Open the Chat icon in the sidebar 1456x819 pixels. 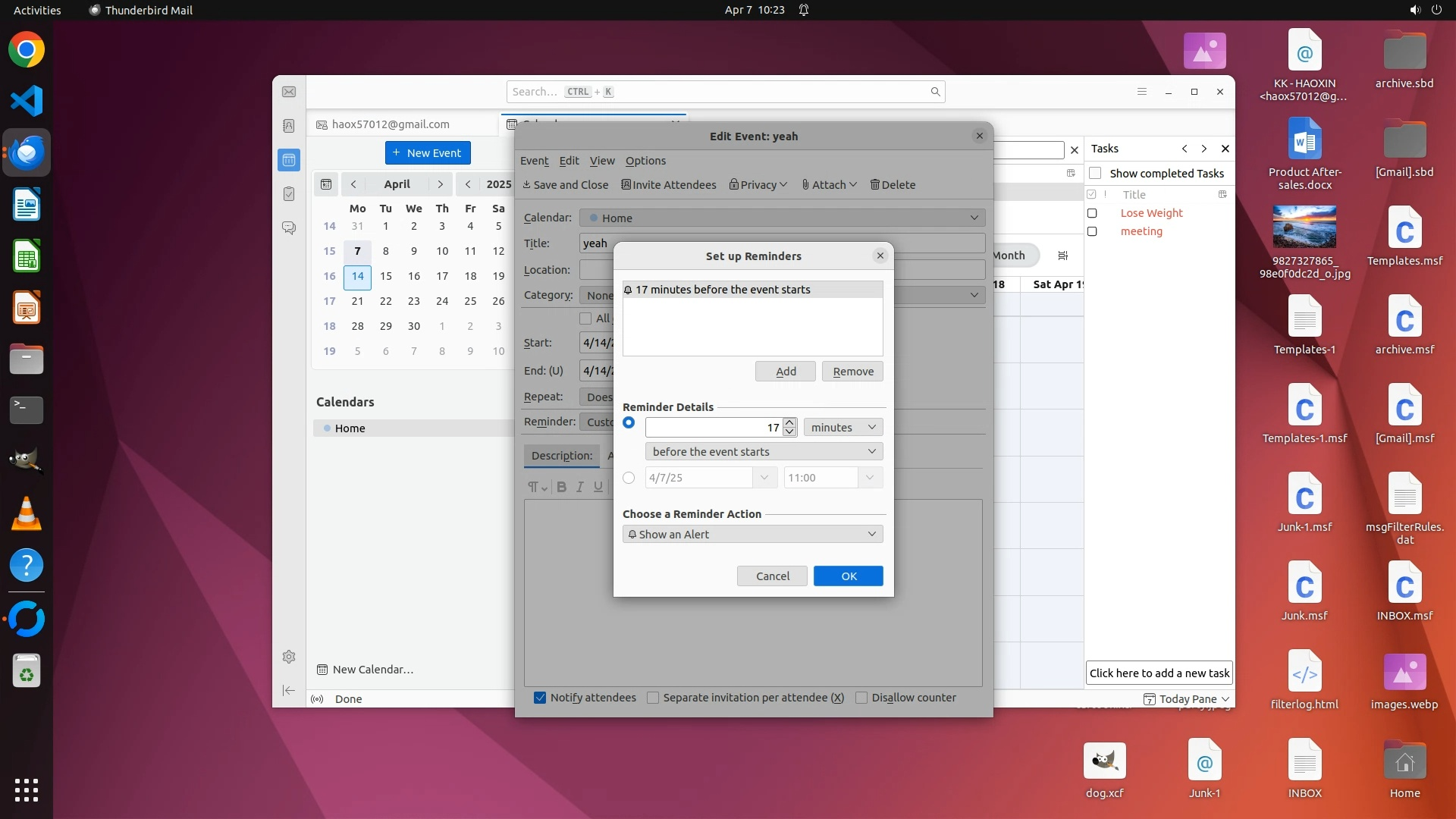pos(289,227)
